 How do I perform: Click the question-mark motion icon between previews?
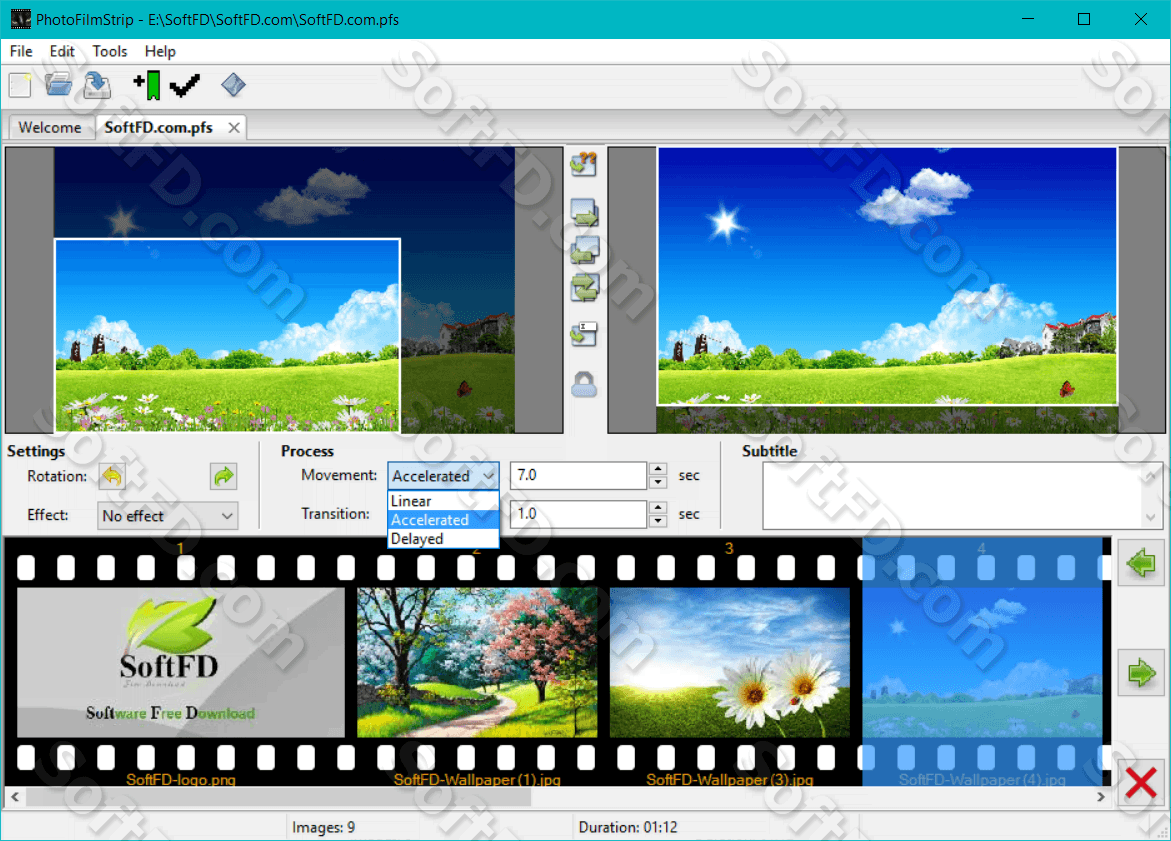584,164
